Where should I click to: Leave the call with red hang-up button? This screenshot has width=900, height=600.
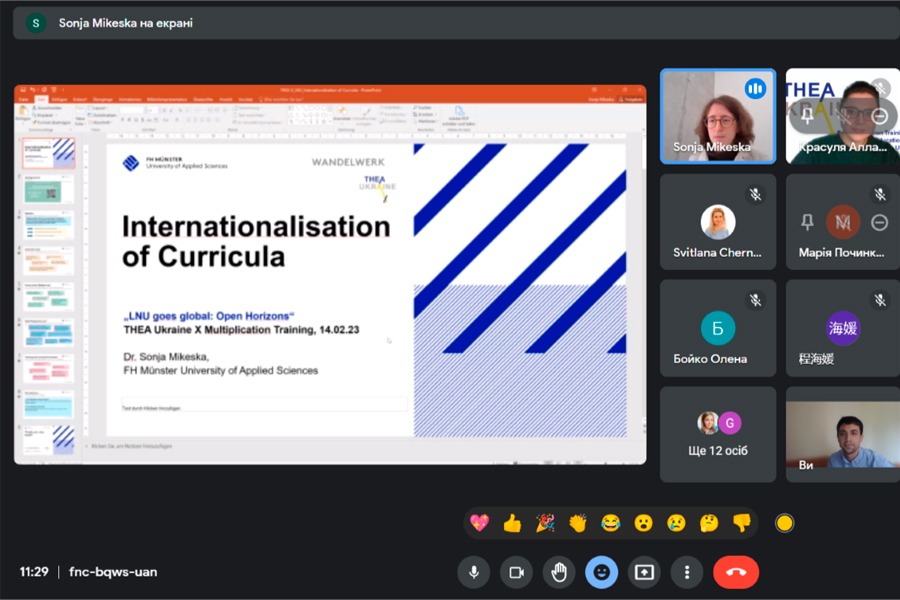point(736,572)
